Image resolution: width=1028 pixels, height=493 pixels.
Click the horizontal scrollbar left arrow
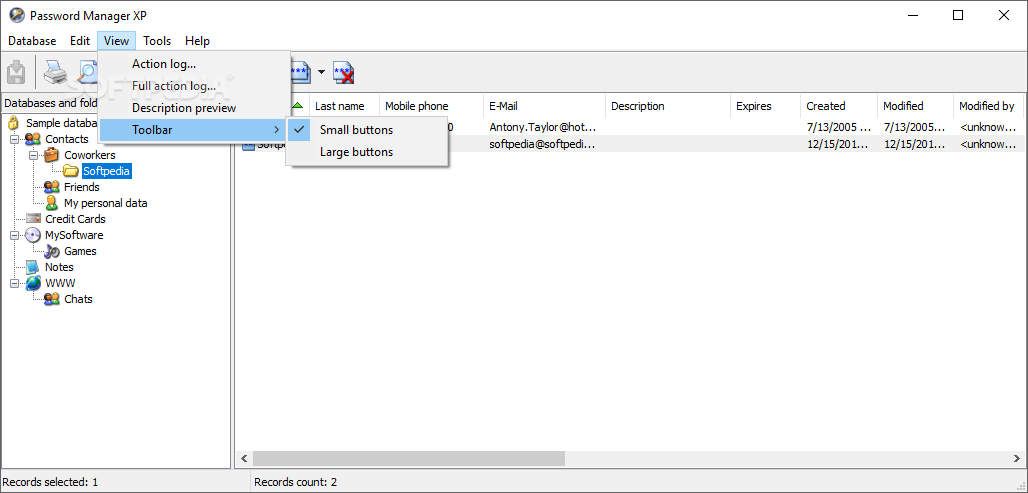pyautogui.click(x=244, y=458)
